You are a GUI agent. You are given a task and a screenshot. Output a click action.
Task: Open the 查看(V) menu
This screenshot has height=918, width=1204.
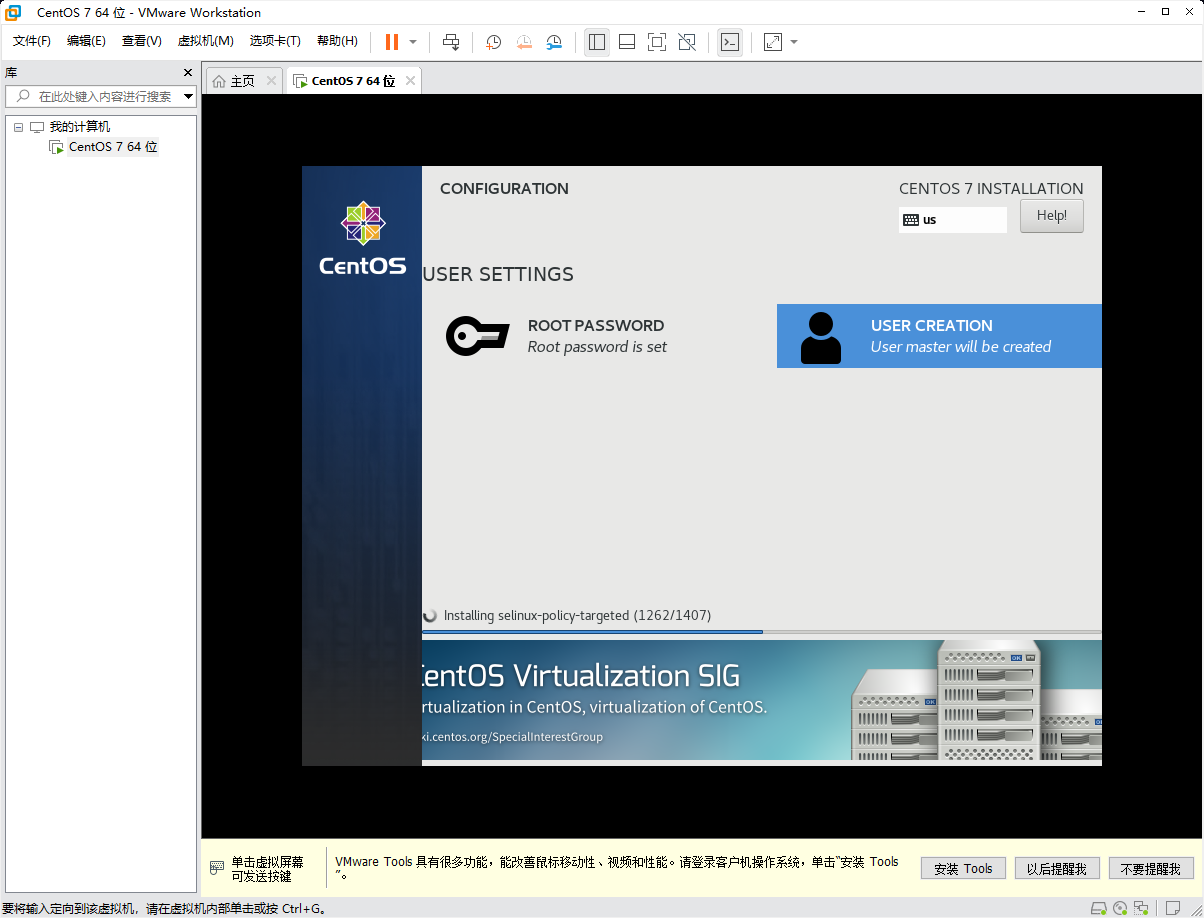click(141, 41)
